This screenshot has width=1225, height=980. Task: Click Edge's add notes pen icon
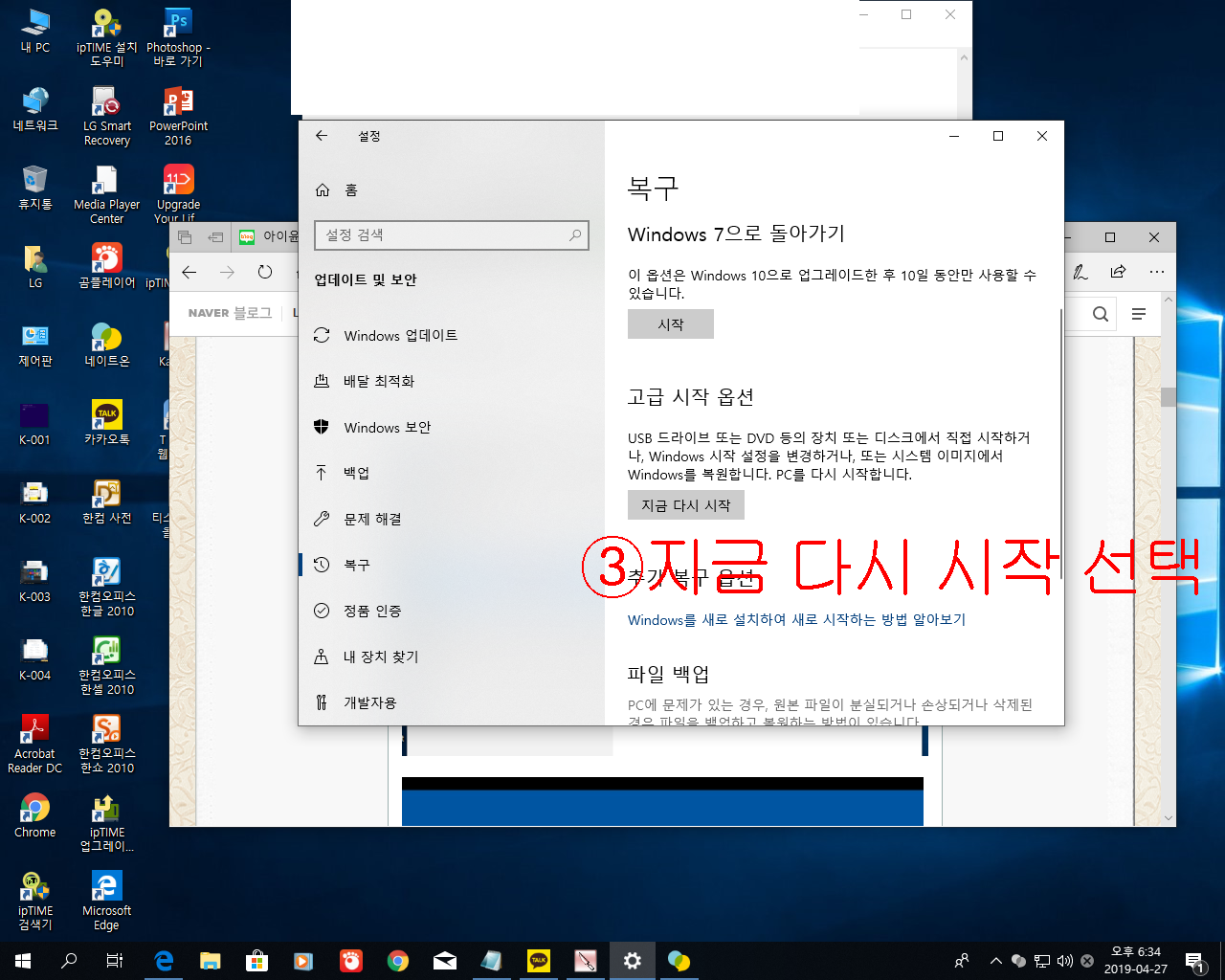pyautogui.click(x=1080, y=273)
